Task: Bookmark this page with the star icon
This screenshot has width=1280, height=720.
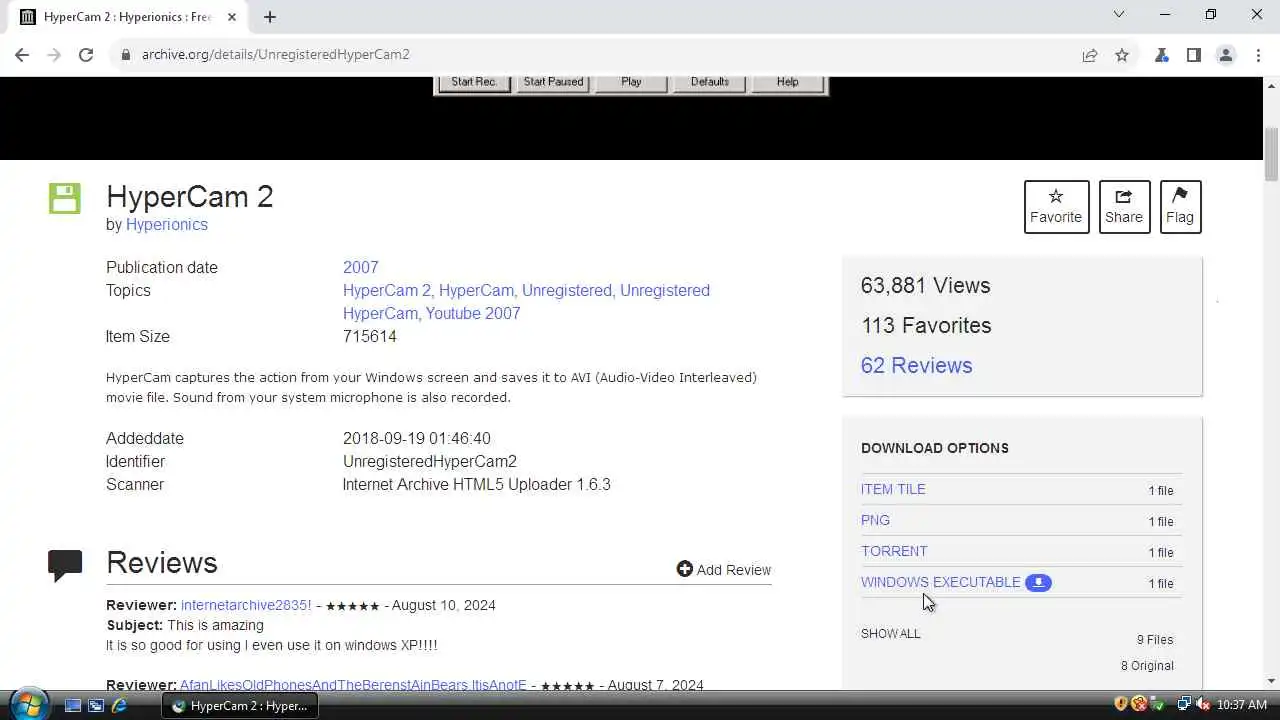Action: tap(1122, 55)
